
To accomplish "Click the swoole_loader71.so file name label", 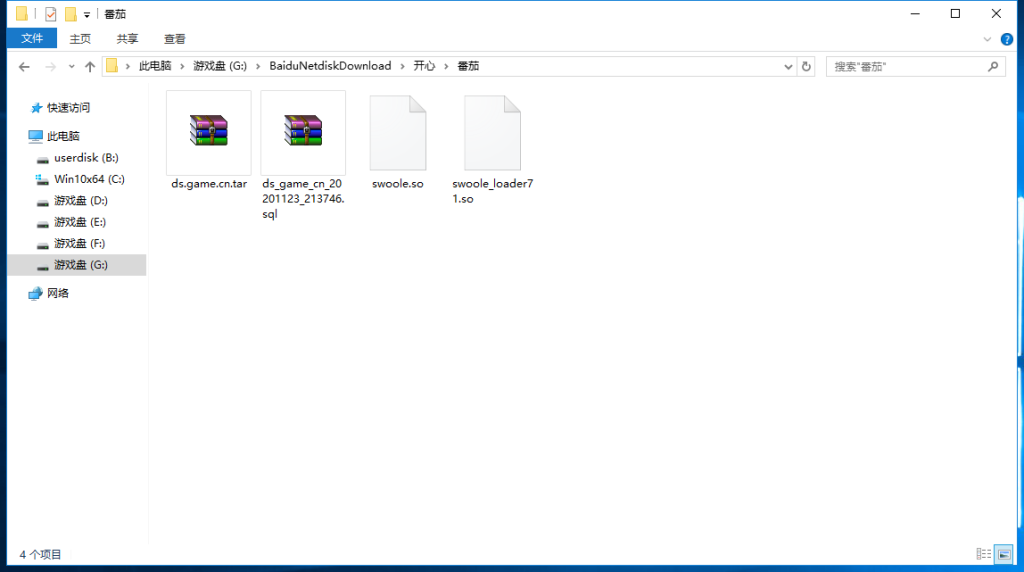I will [492, 191].
